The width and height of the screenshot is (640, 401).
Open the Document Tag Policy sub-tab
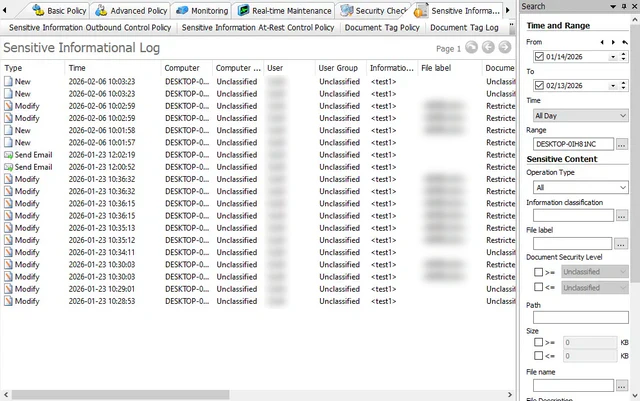click(382, 27)
